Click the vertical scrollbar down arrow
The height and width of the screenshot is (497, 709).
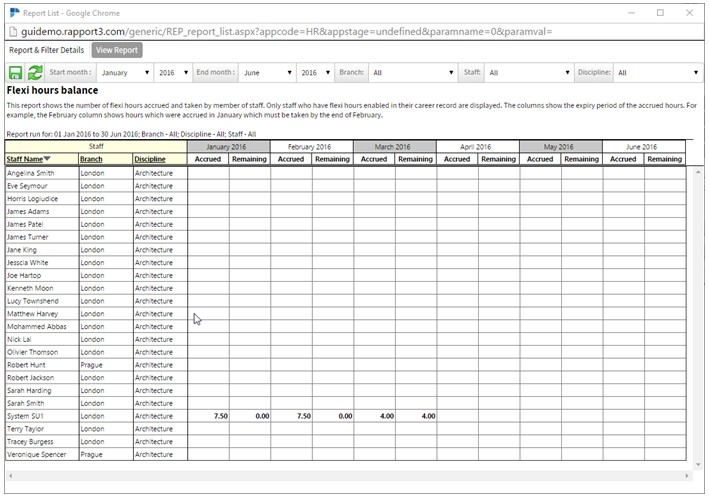pos(698,464)
